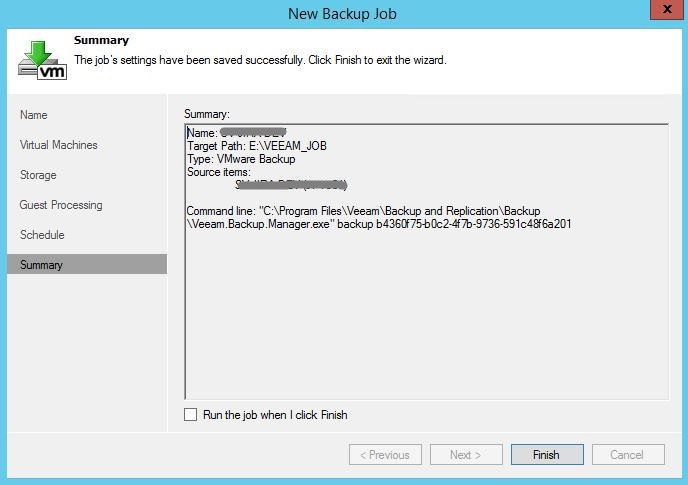Enable Run the job when I click Finish

(190, 415)
